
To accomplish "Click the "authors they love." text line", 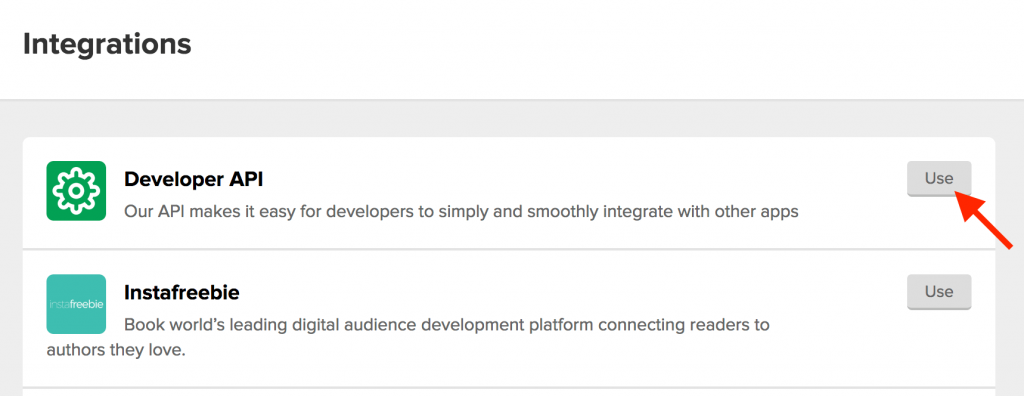I will [x=116, y=351].
